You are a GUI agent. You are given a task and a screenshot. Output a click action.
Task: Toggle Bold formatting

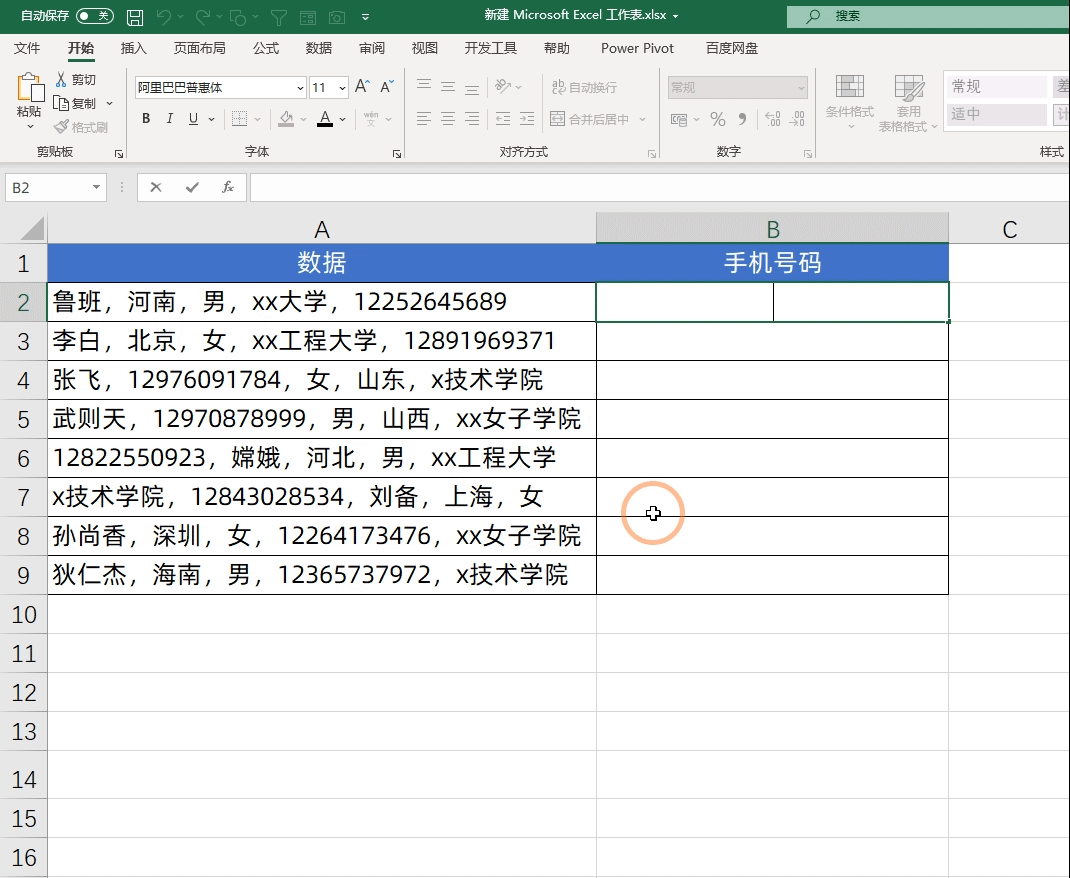(146, 119)
